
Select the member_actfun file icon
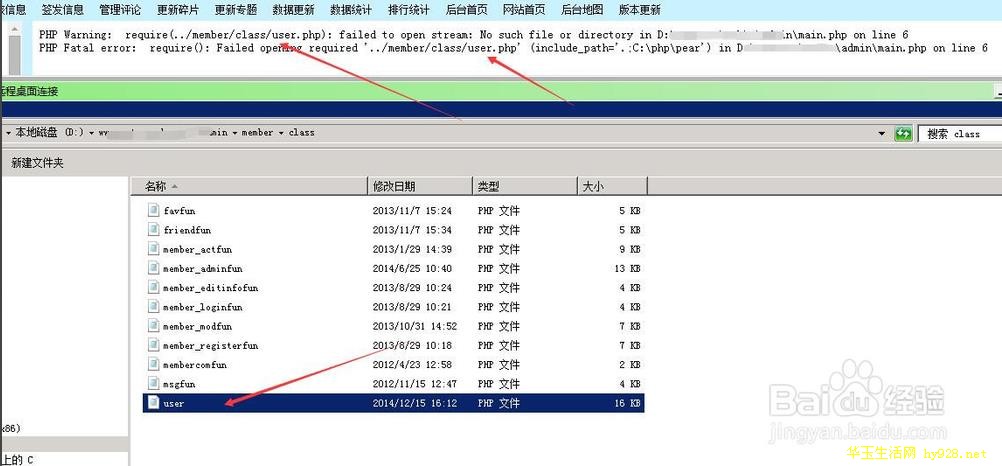coord(153,249)
